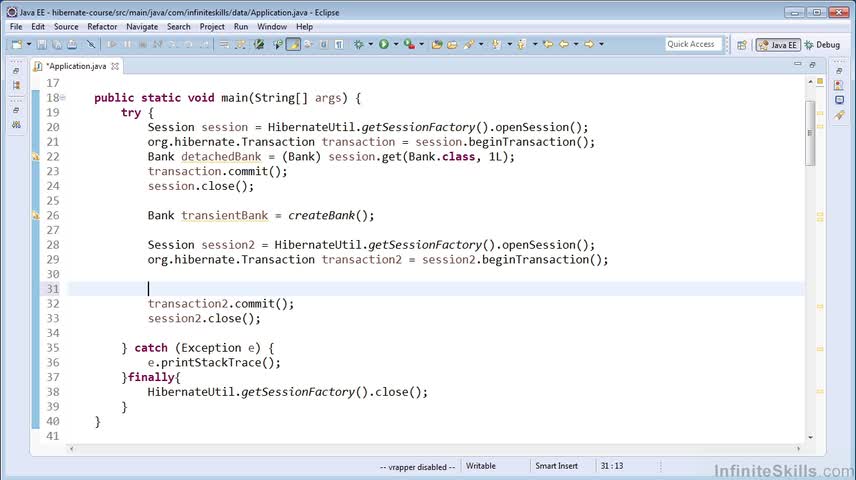
Task: Switch to the Debug perspective
Action: (822, 45)
